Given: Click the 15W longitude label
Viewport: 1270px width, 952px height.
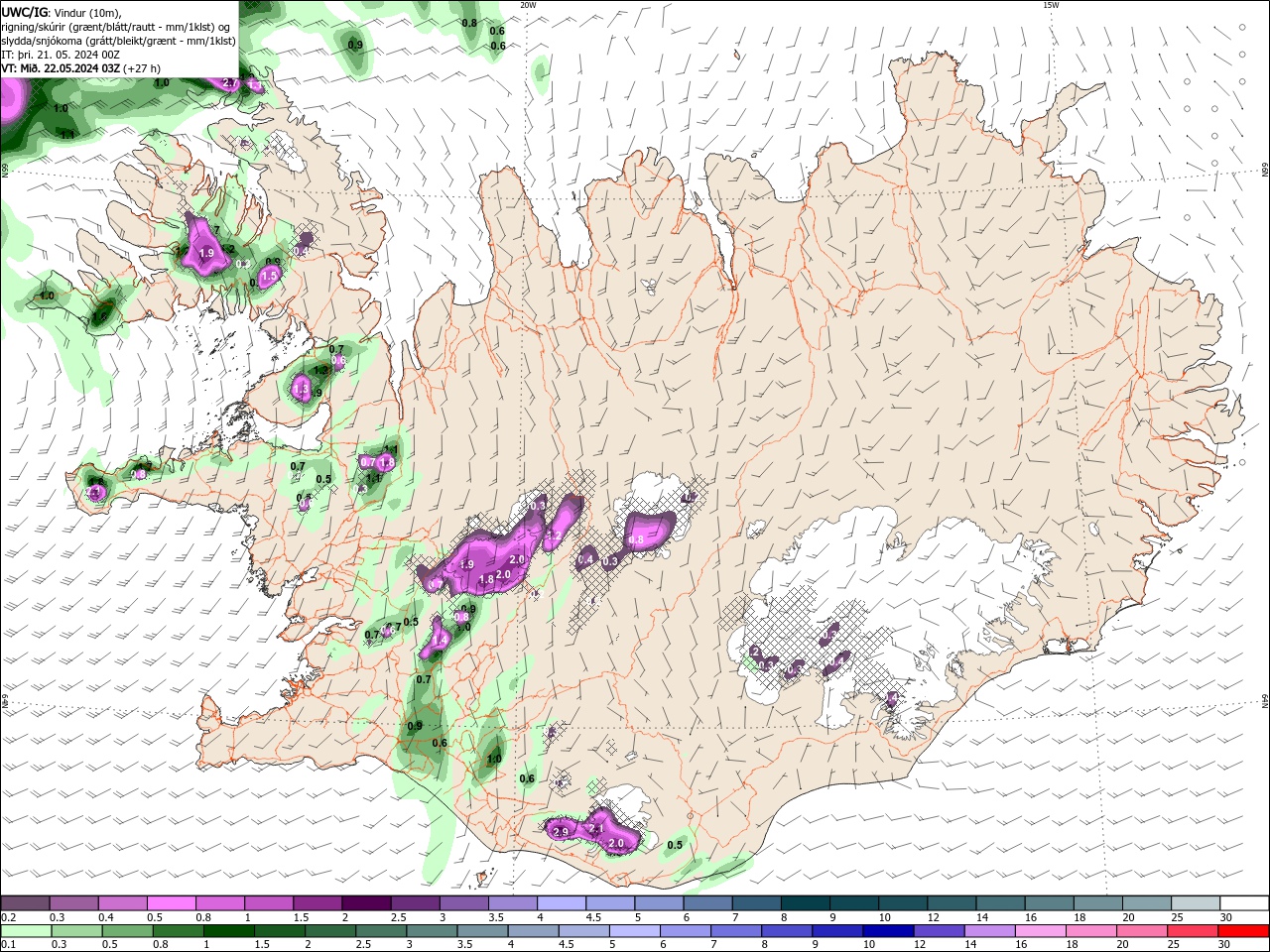Looking at the screenshot, I should pyautogui.click(x=1050, y=4).
